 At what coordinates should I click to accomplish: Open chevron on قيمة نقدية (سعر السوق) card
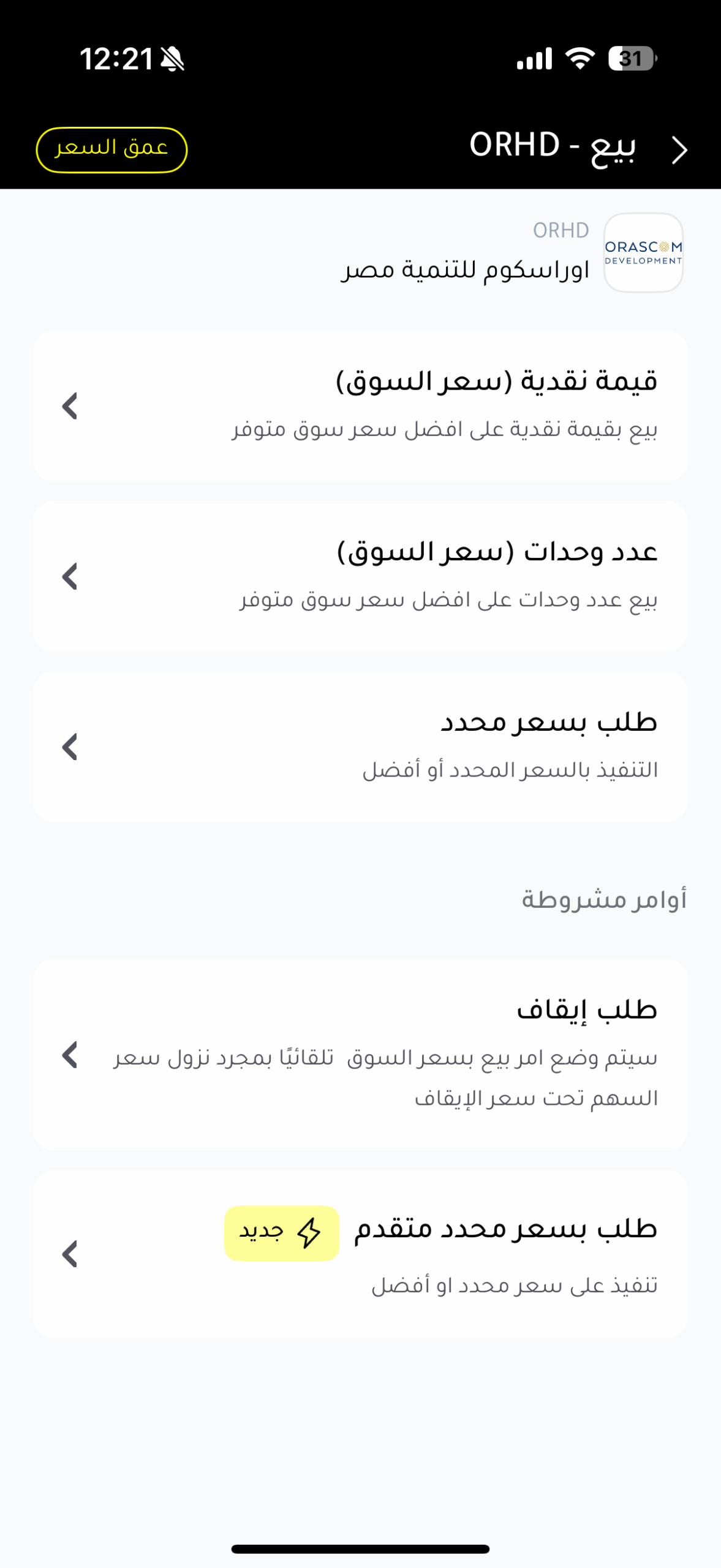70,406
